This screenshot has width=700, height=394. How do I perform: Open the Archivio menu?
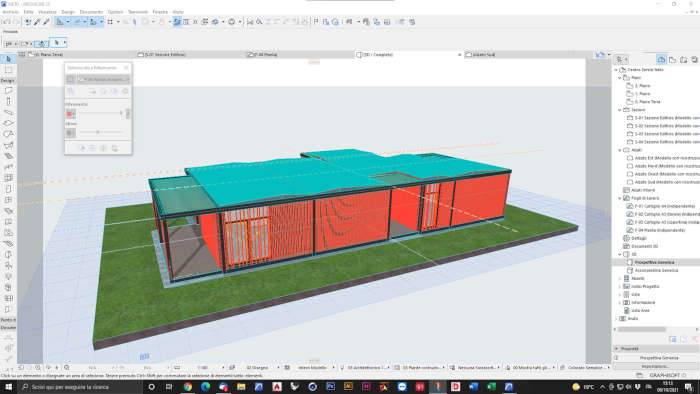click(11, 12)
